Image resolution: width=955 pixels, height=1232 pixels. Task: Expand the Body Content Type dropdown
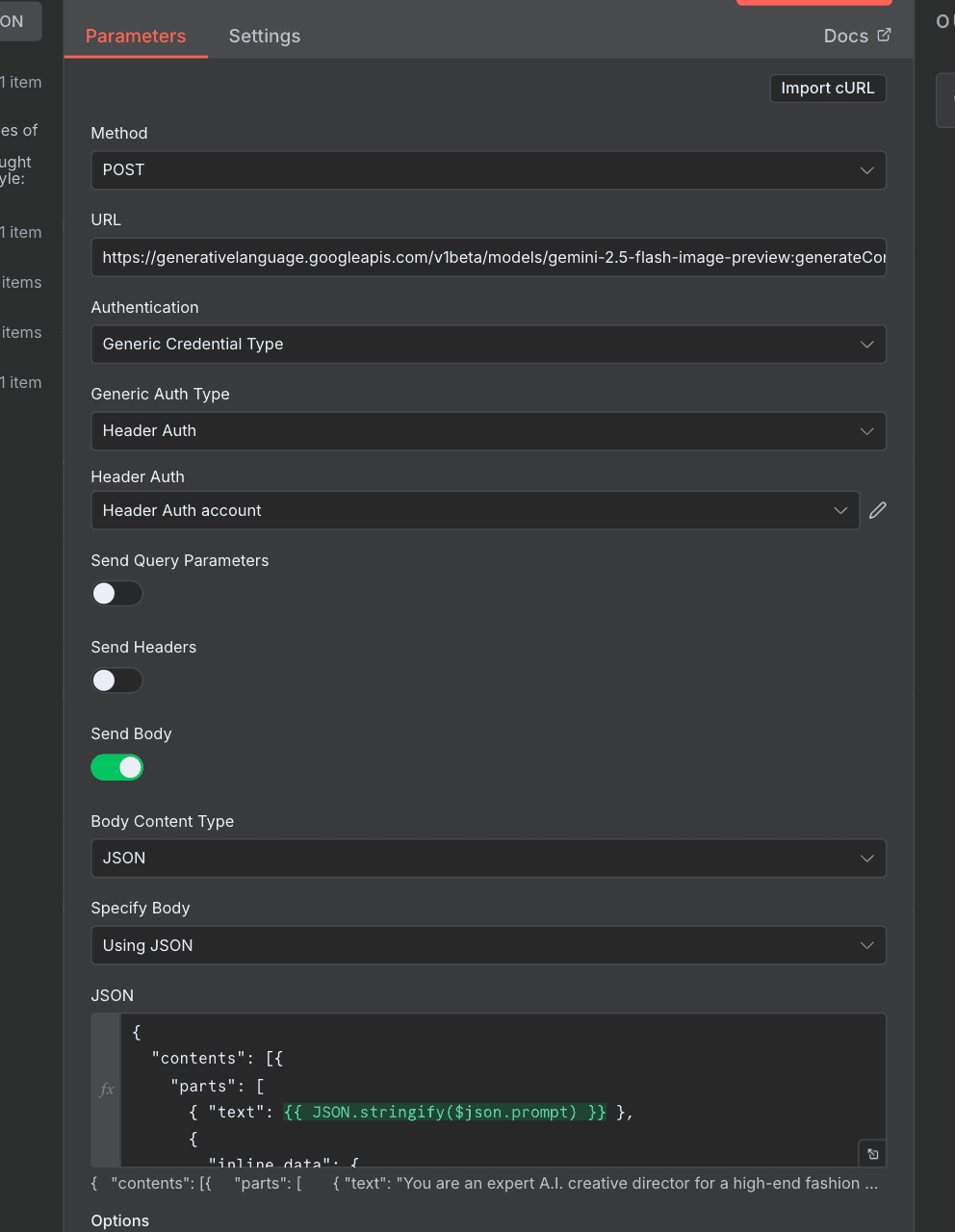(487, 859)
